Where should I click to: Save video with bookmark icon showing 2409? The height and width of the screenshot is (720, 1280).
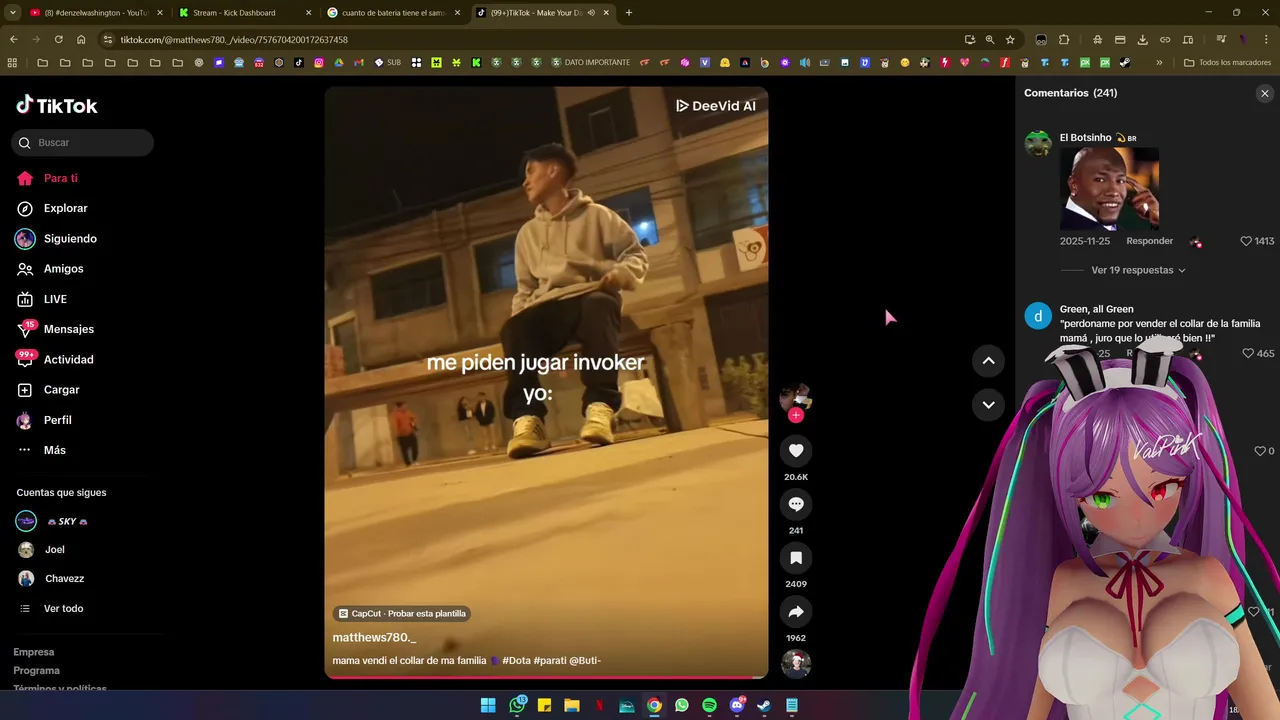tap(796, 558)
